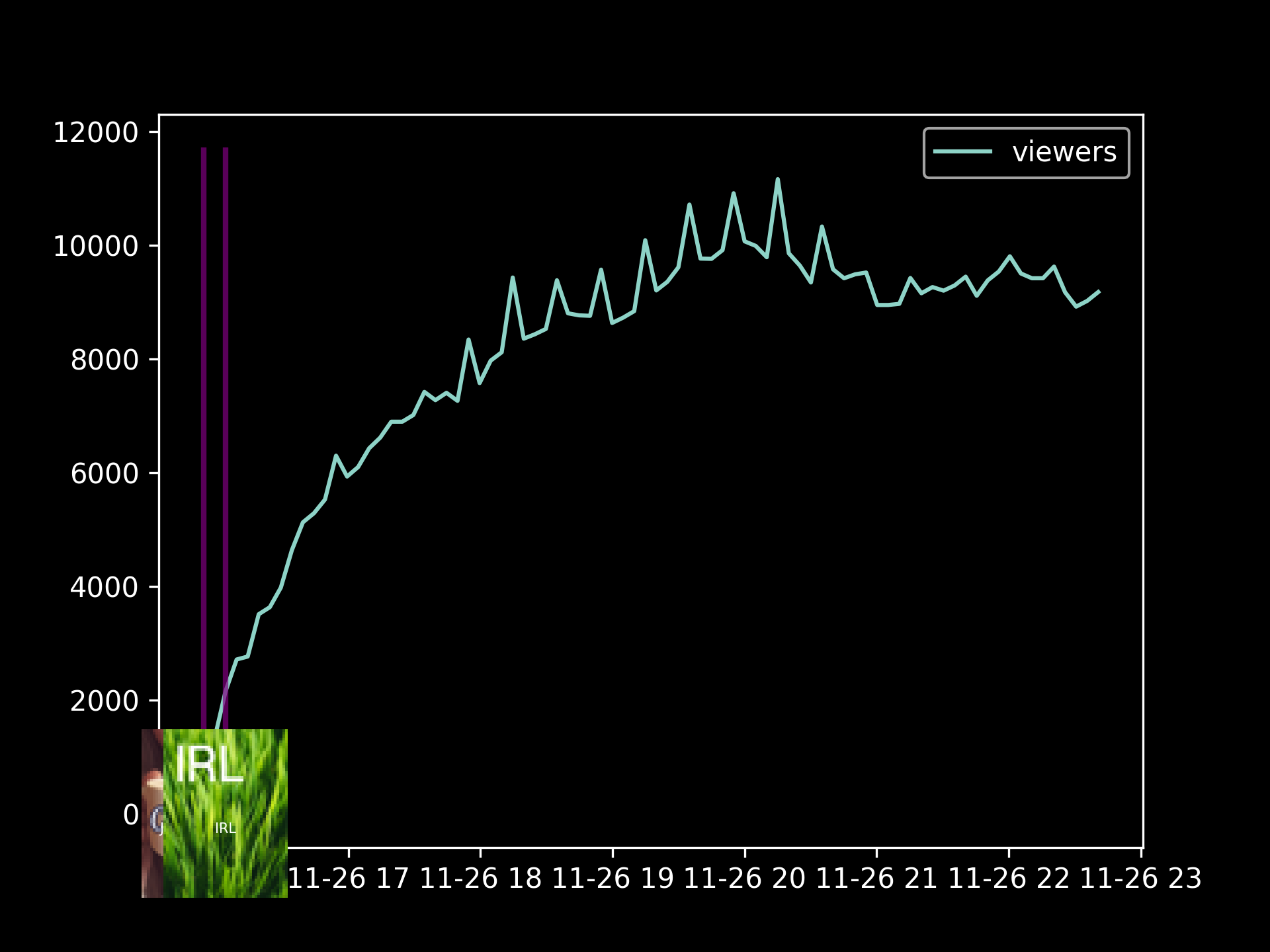Click the 2000 y-axis tick label

(105, 701)
